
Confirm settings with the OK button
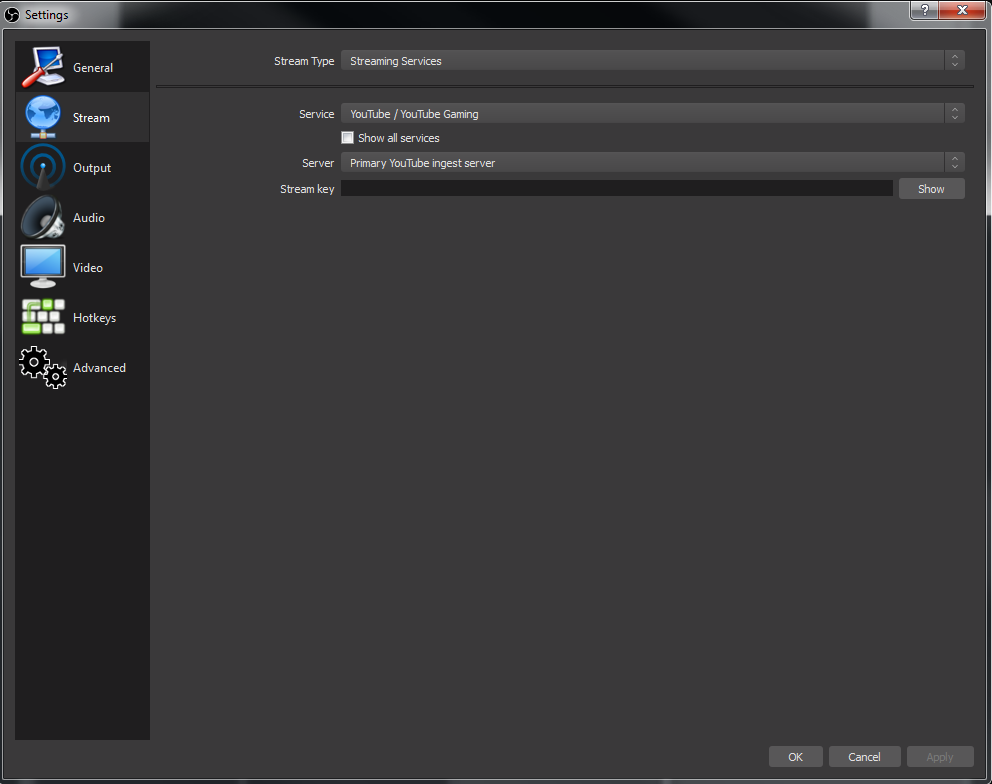[795, 757]
